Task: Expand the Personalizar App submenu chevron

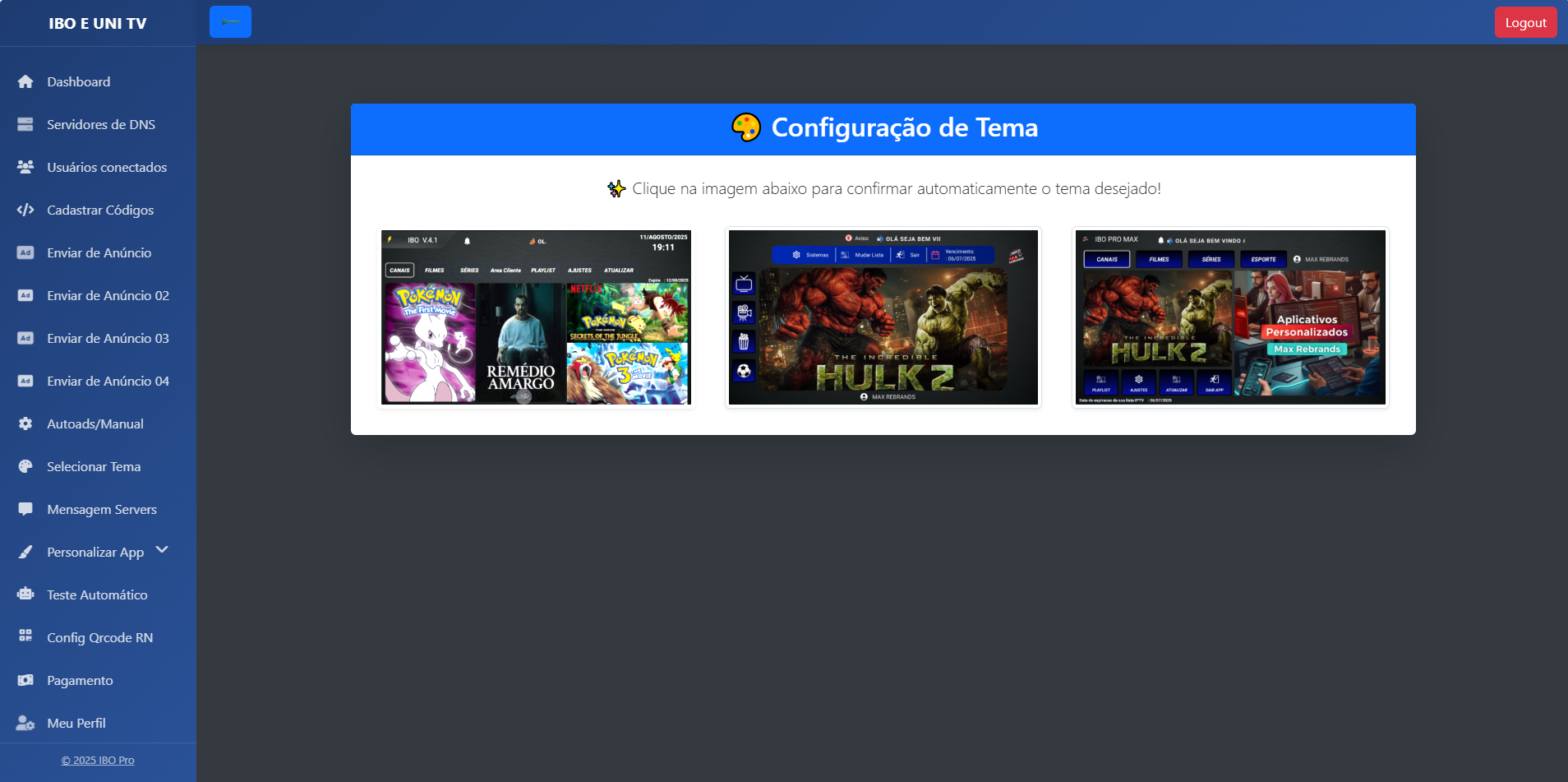Action: tap(162, 550)
